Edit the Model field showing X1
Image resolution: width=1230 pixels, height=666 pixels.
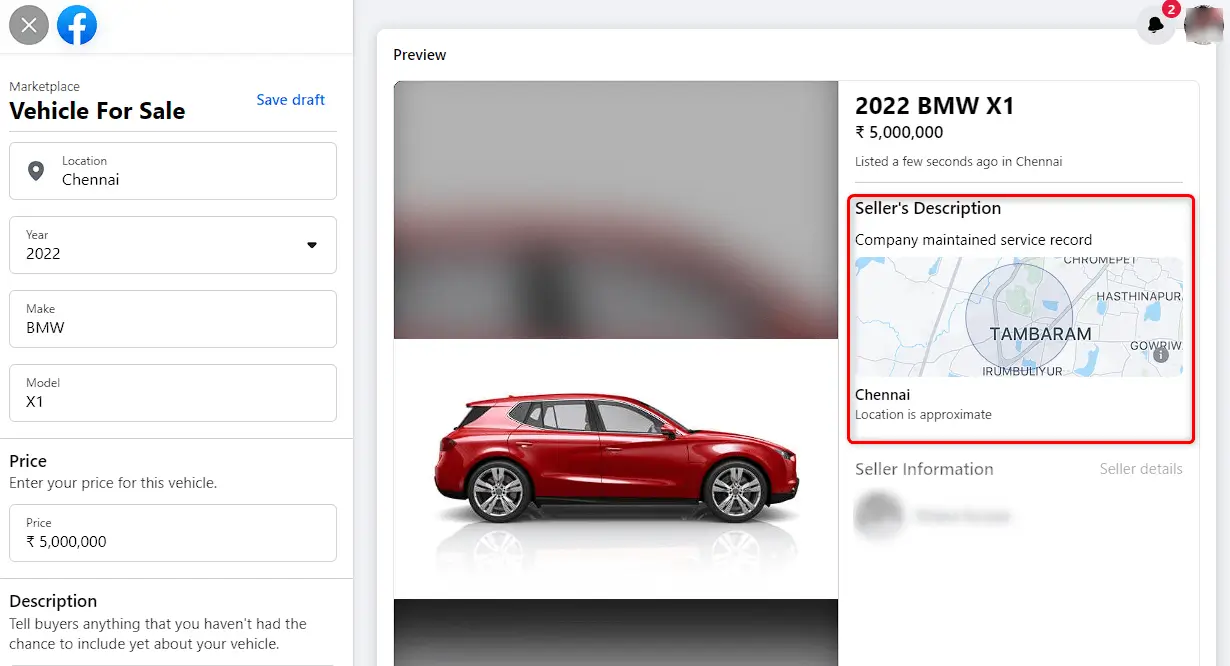coord(173,393)
